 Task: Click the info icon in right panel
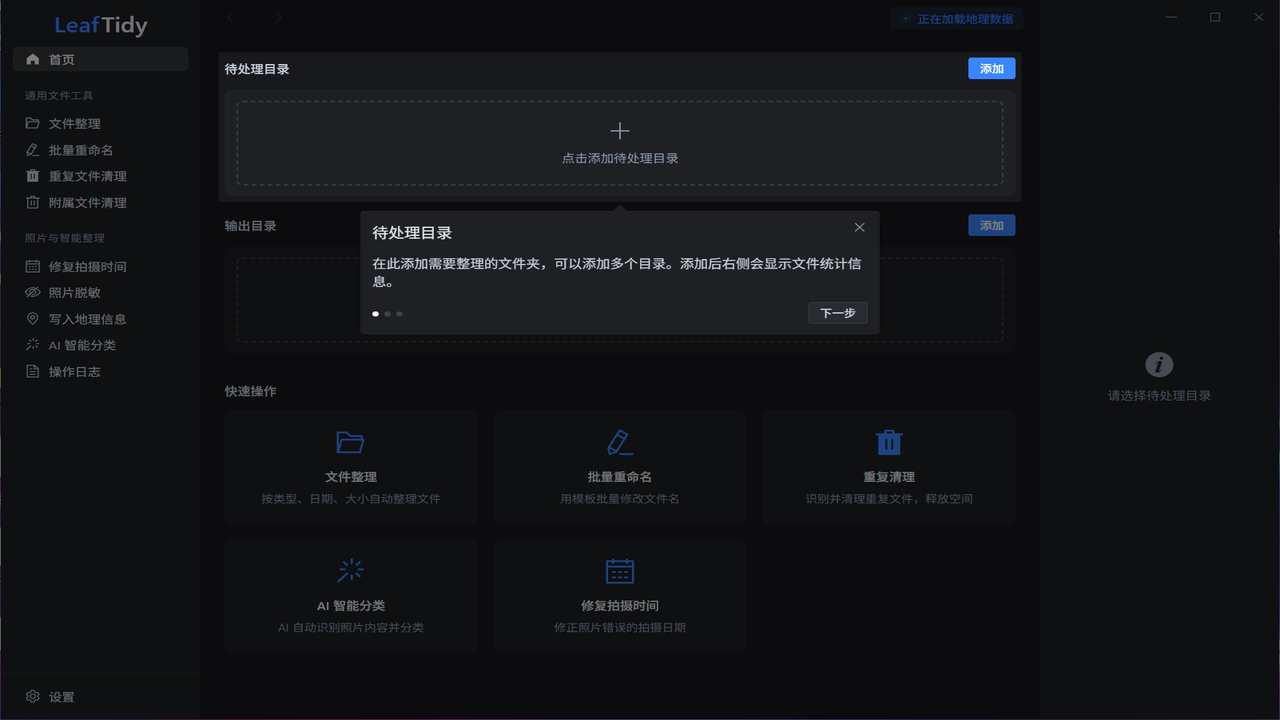(x=1159, y=365)
